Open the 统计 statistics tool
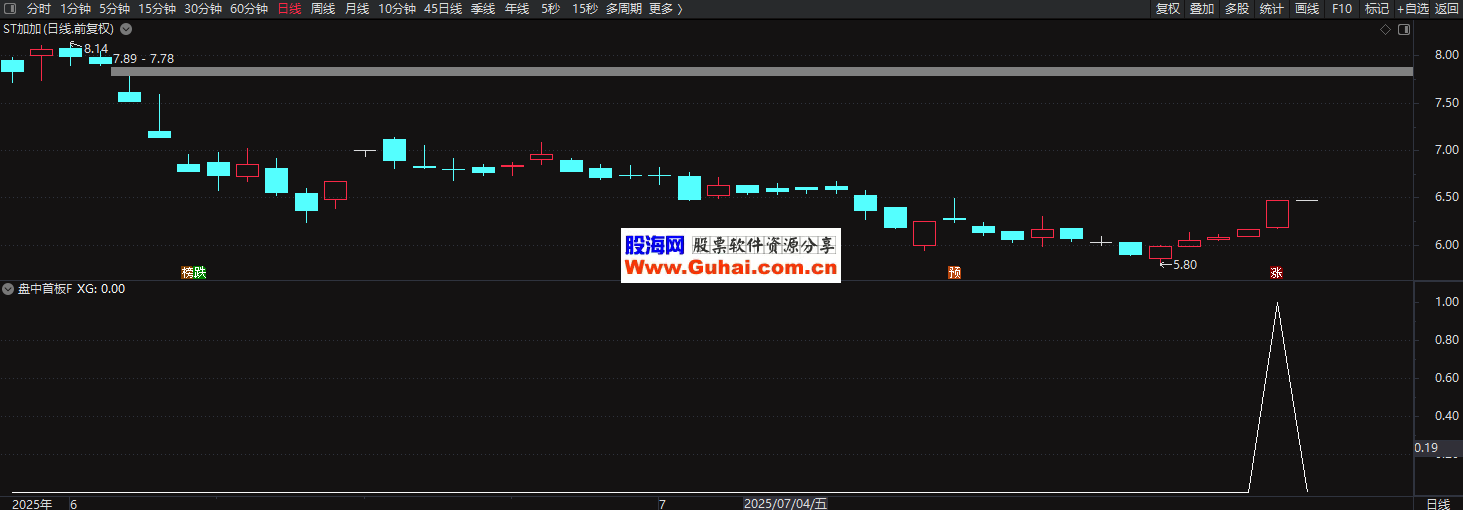Viewport: 1463px width, 510px height. tap(1272, 8)
